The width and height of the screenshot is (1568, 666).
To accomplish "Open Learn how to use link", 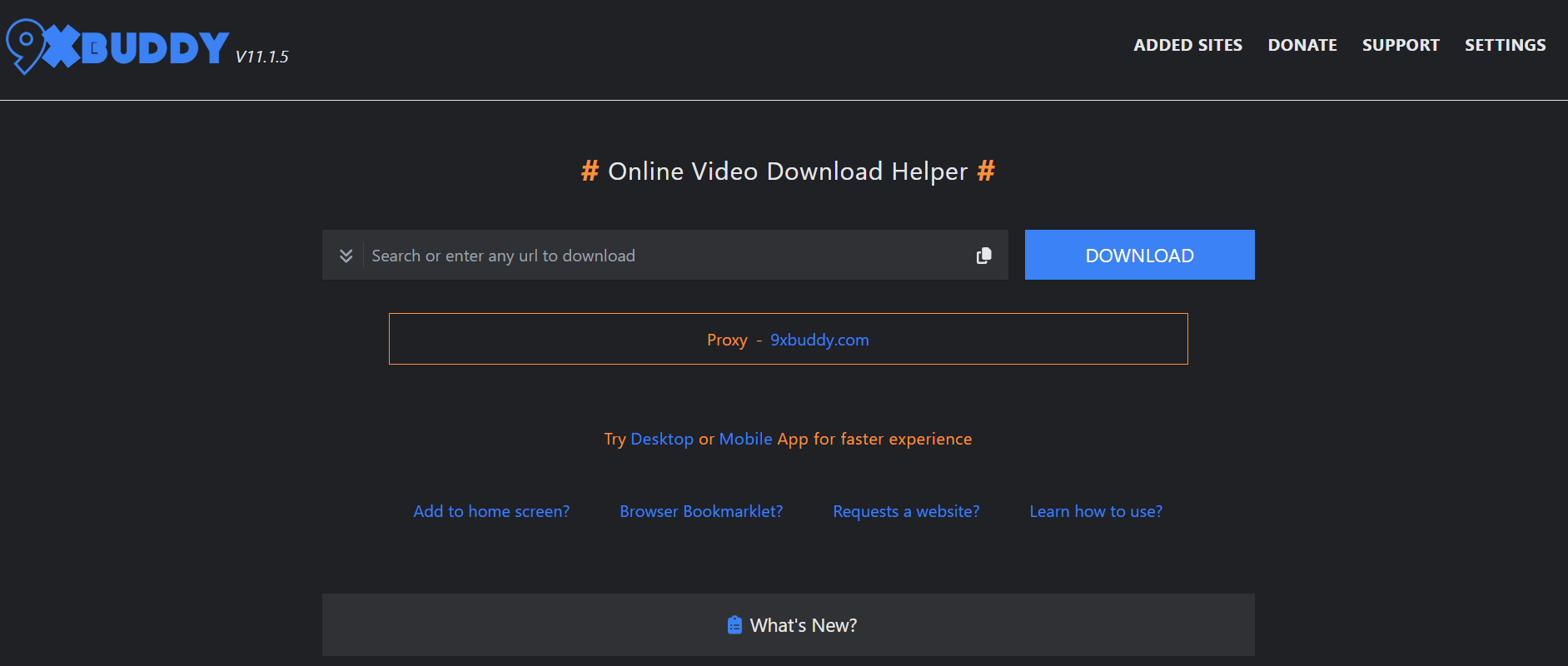I will pyautogui.click(x=1096, y=511).
